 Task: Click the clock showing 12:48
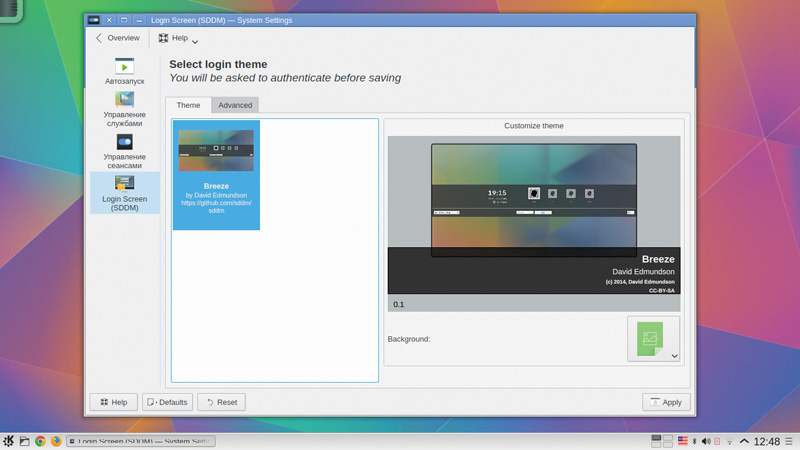click(x=767, y=442)
